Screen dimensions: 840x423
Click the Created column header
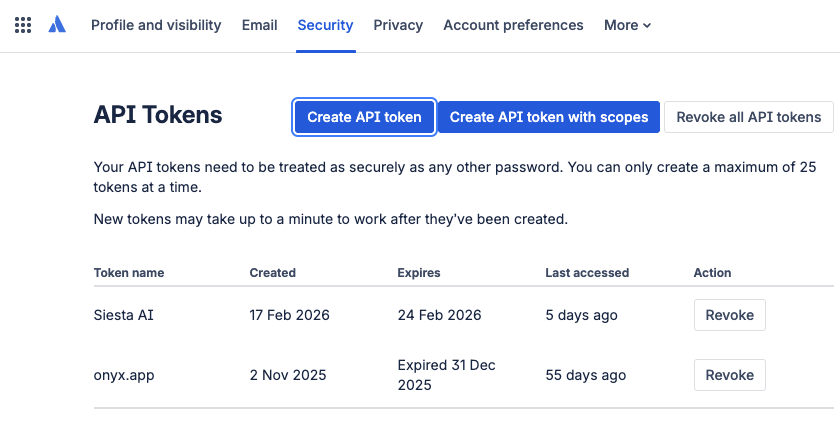tap(272, 272)
